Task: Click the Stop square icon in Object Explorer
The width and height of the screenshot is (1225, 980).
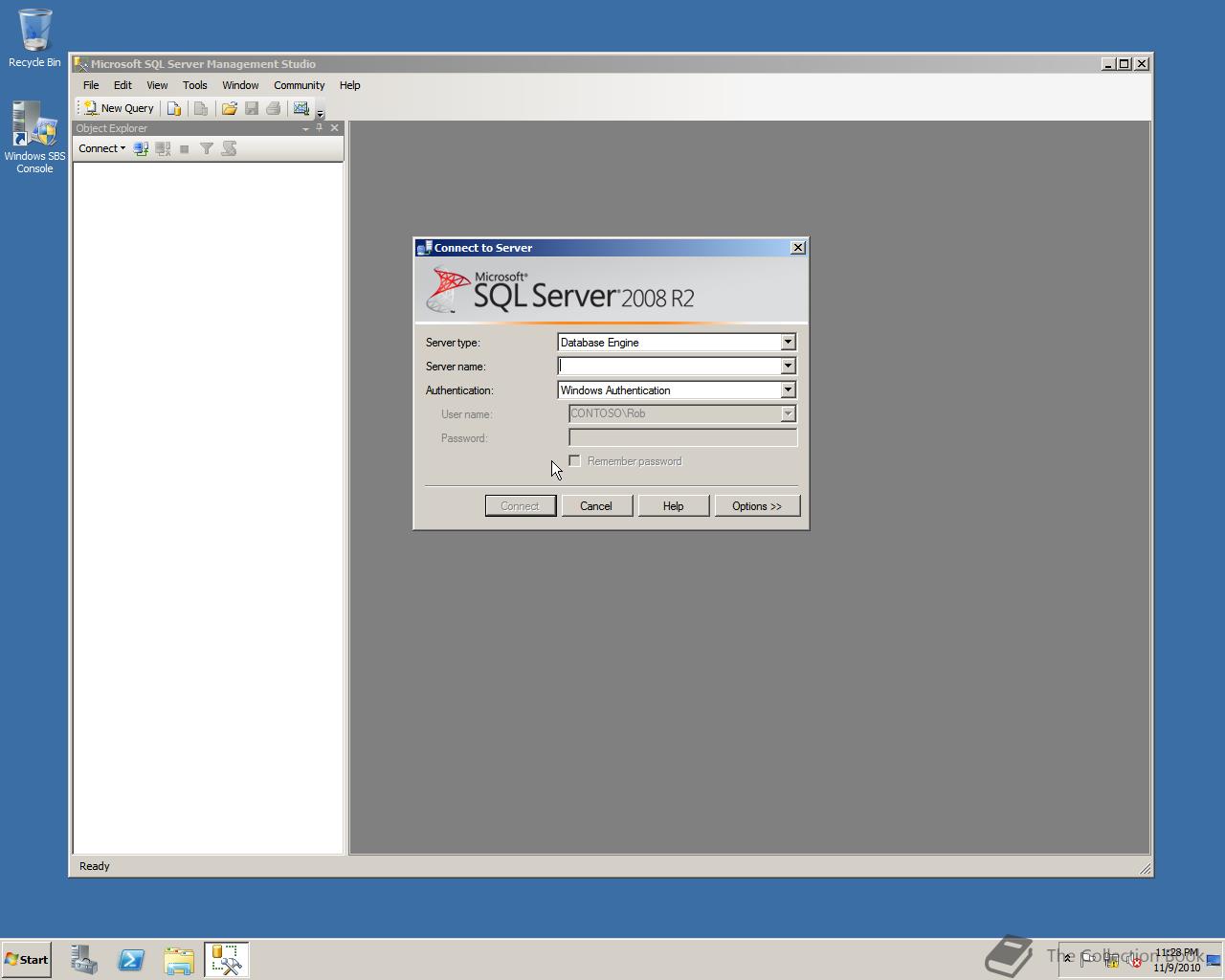Action: 184,148
